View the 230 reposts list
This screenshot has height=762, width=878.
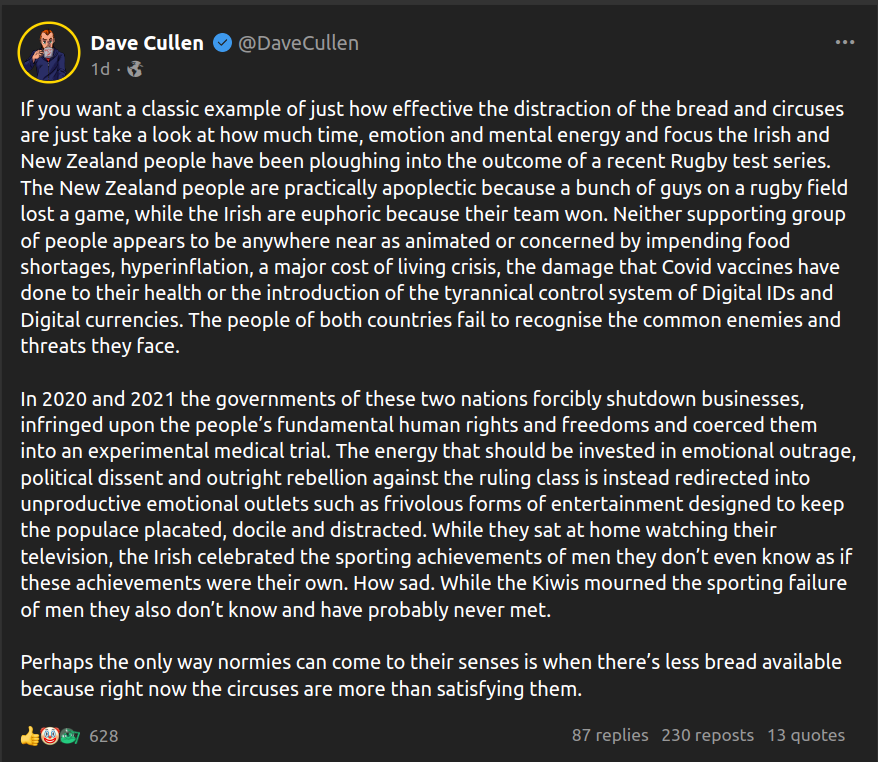707,735
